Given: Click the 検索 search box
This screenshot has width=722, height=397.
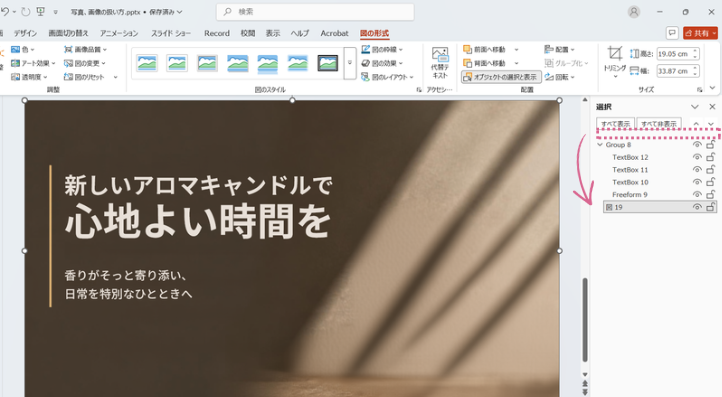Looking at the screenshot, I should click(x=315, y=12).
